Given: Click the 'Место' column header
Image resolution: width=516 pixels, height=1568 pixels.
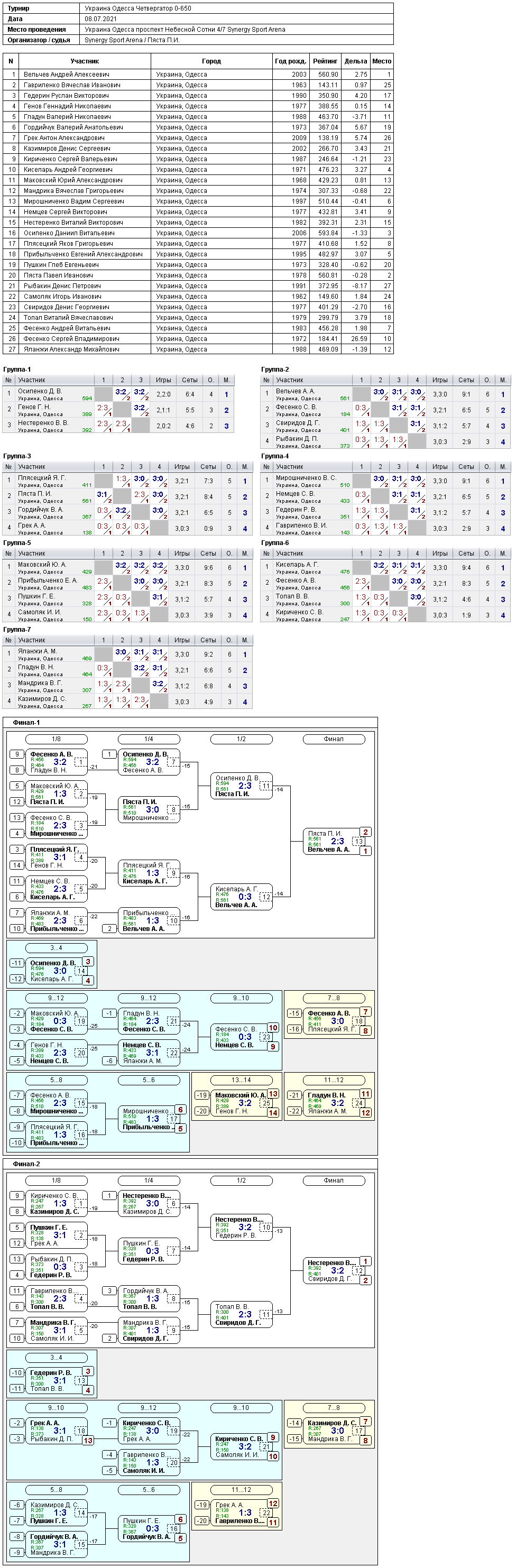Looking at the screenshot, I should point(382,61).
